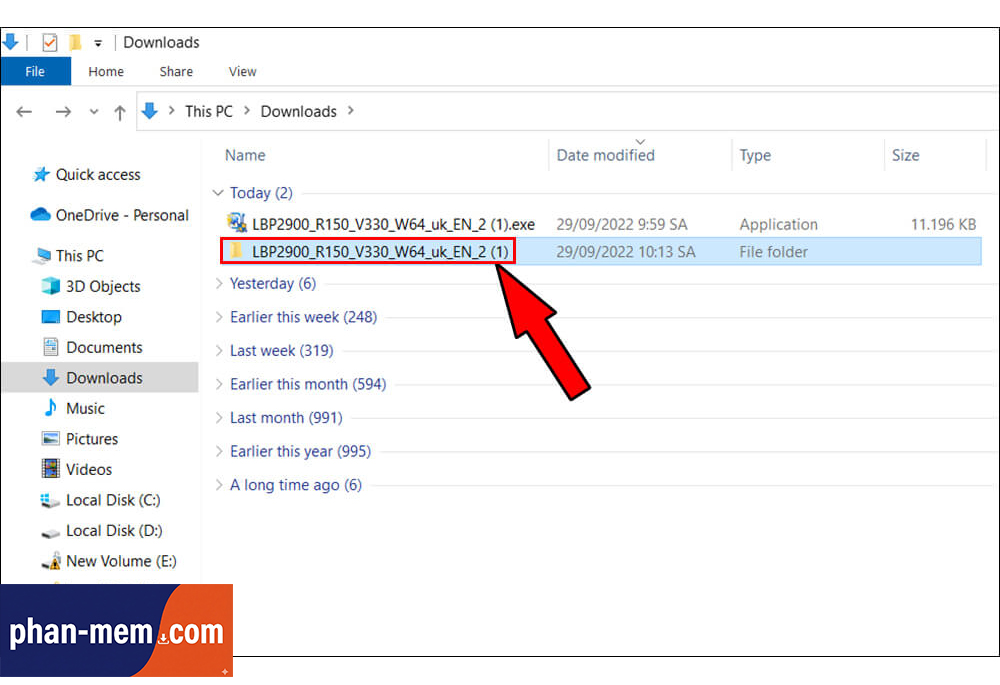Switch to the Share ribbon tab
The height and width of the screenshot is (685, 1000).
(176, 71)
